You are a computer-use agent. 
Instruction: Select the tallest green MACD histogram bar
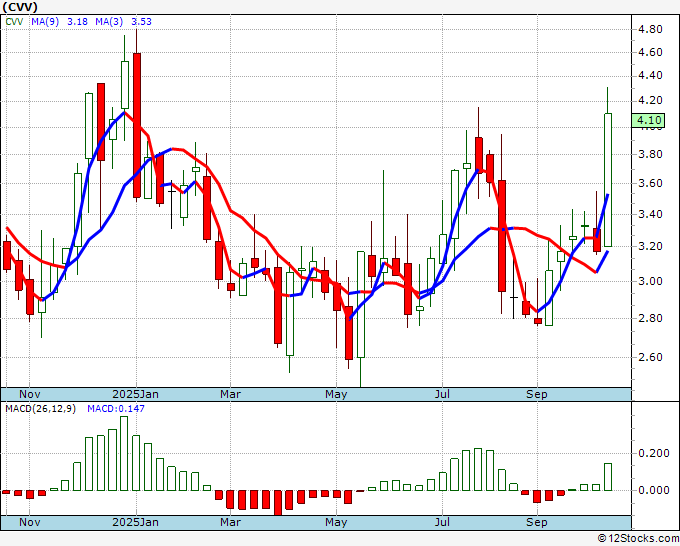coord(124,453)
